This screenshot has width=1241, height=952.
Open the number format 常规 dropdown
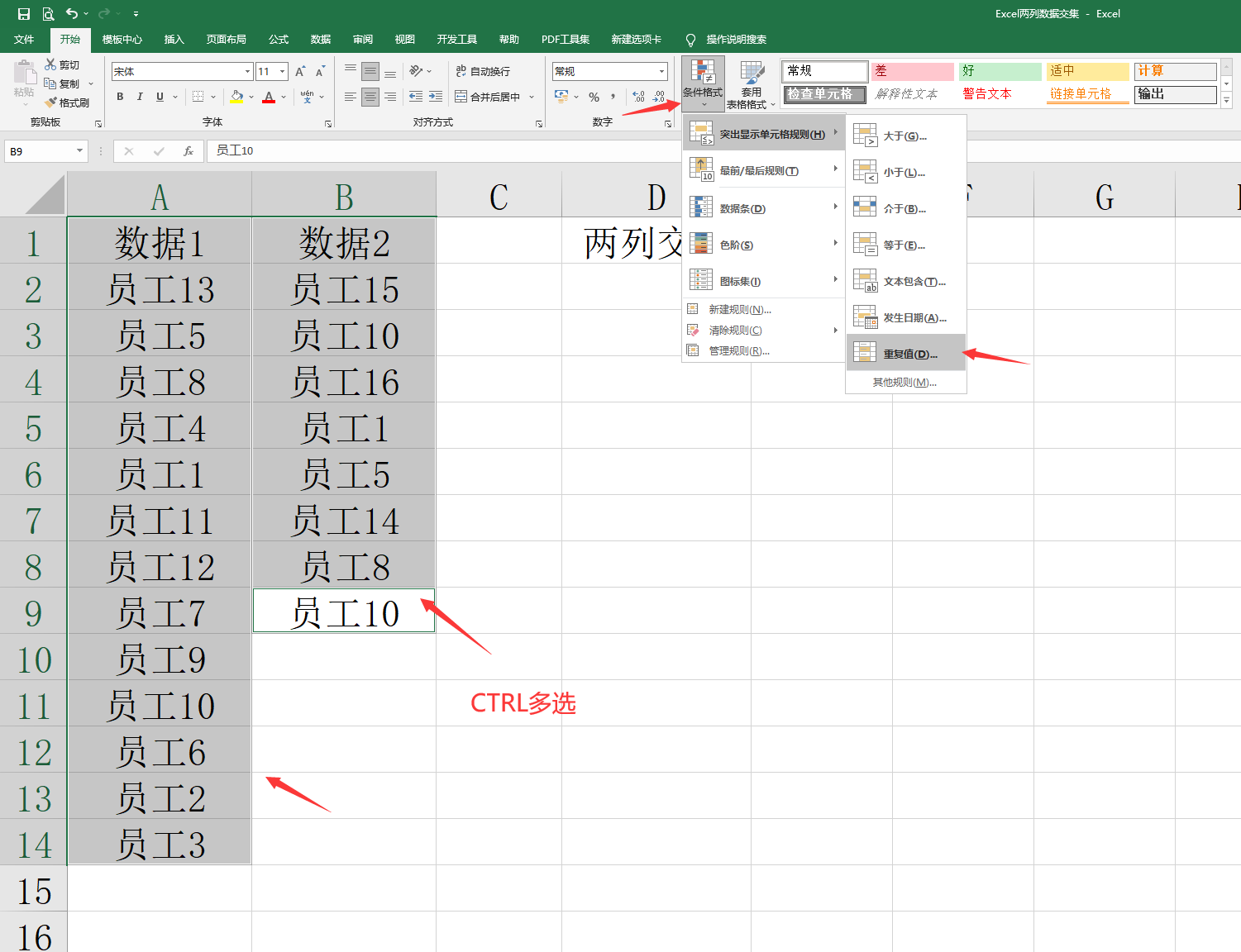pyautogui.click(x=661, y=71)
